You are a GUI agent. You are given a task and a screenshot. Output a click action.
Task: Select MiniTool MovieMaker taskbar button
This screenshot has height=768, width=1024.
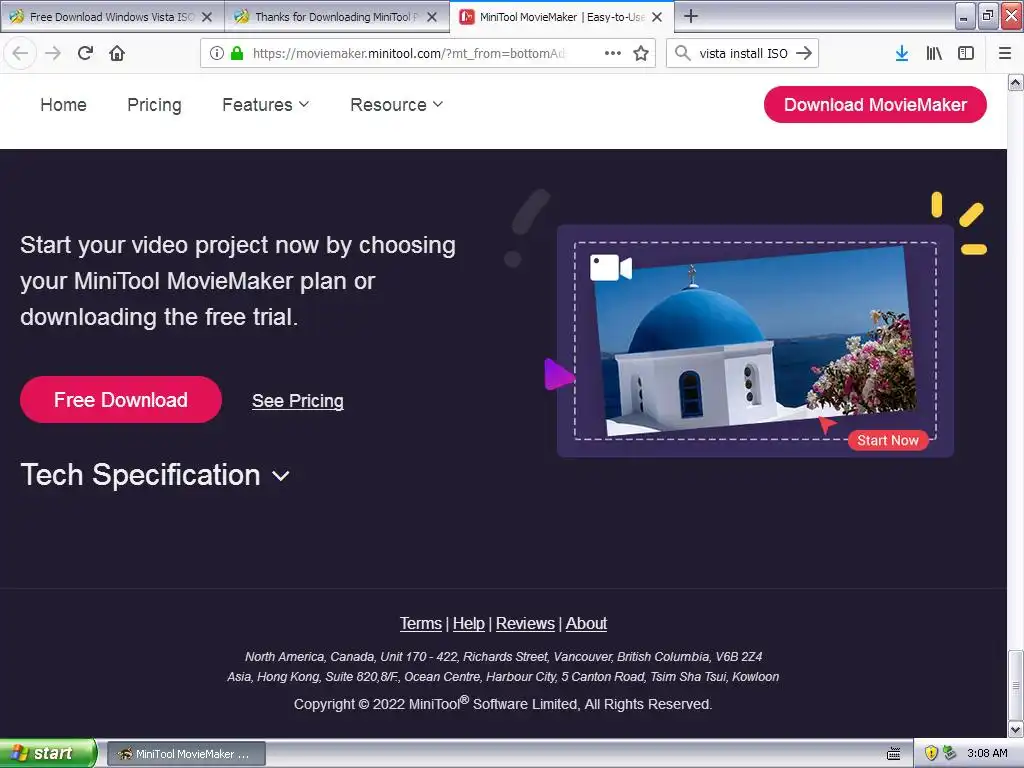click(x=186, y=754)
